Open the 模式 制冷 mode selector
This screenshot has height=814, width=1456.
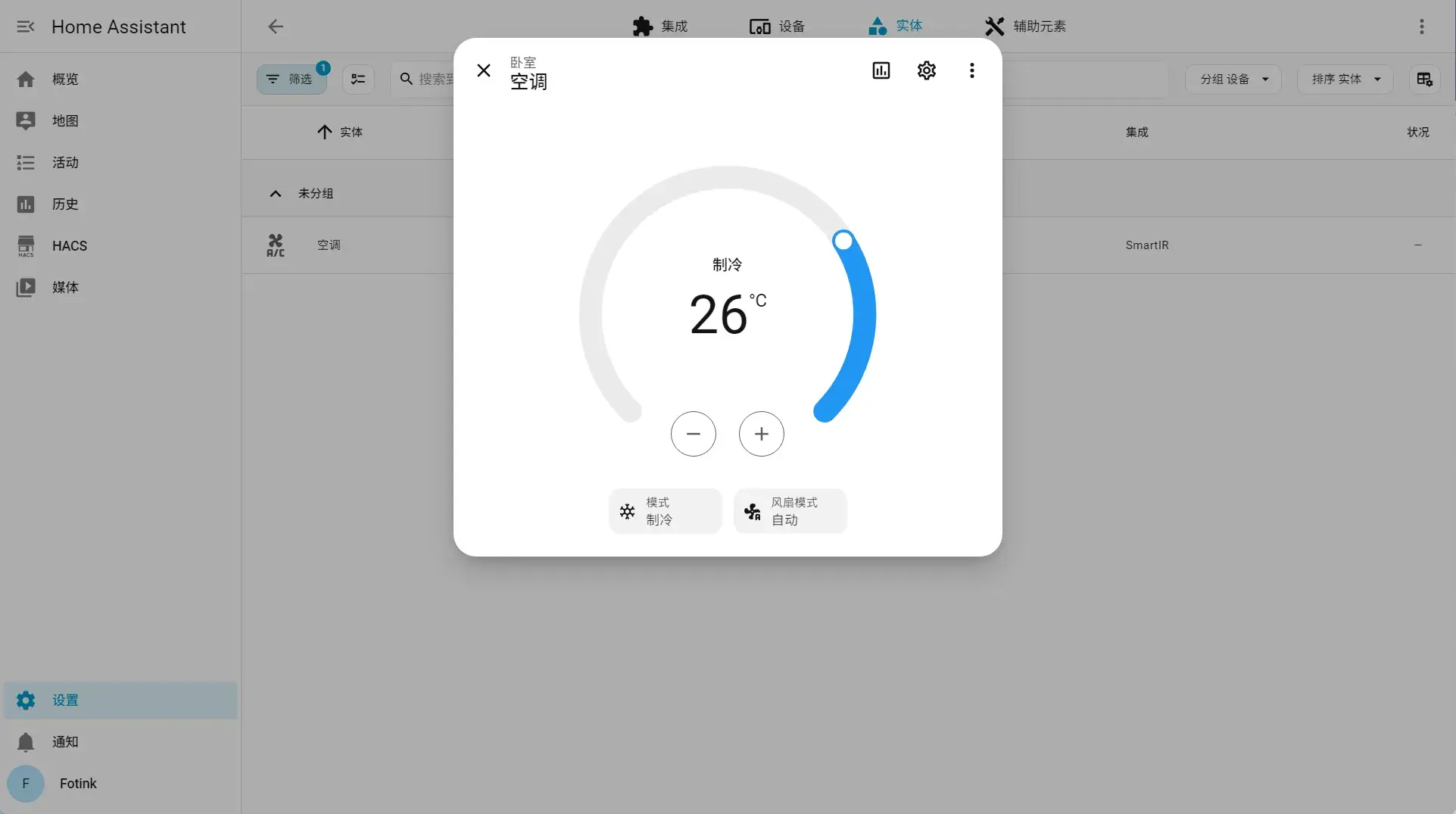tap(666, 511)
